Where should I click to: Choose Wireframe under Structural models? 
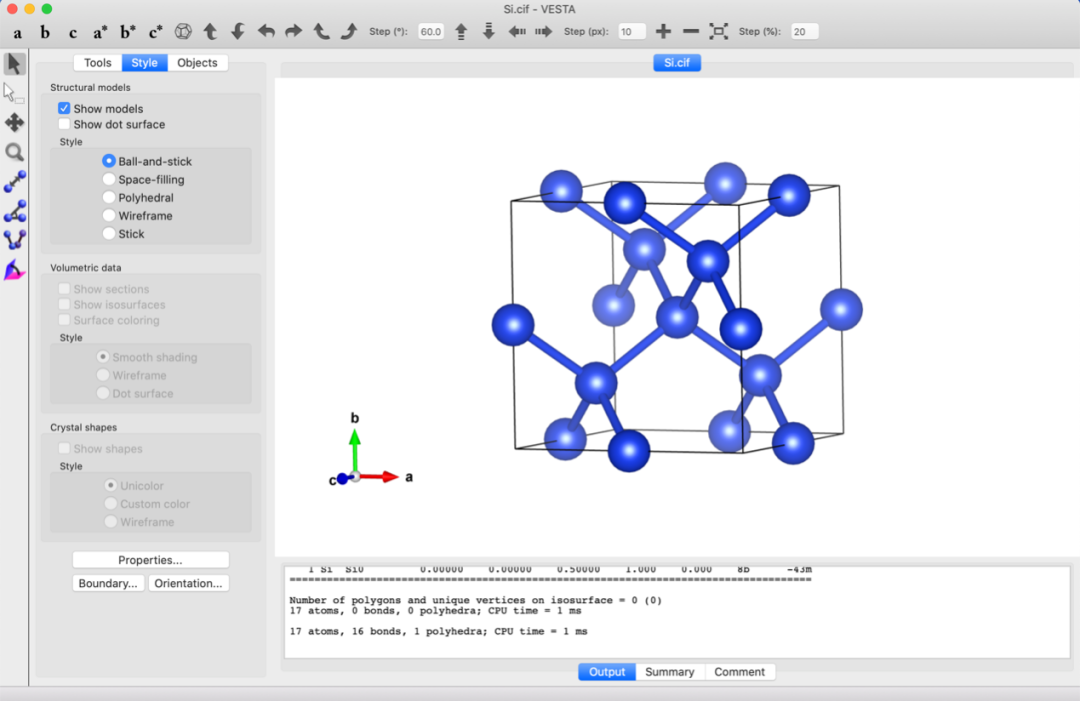coord(109,216)
